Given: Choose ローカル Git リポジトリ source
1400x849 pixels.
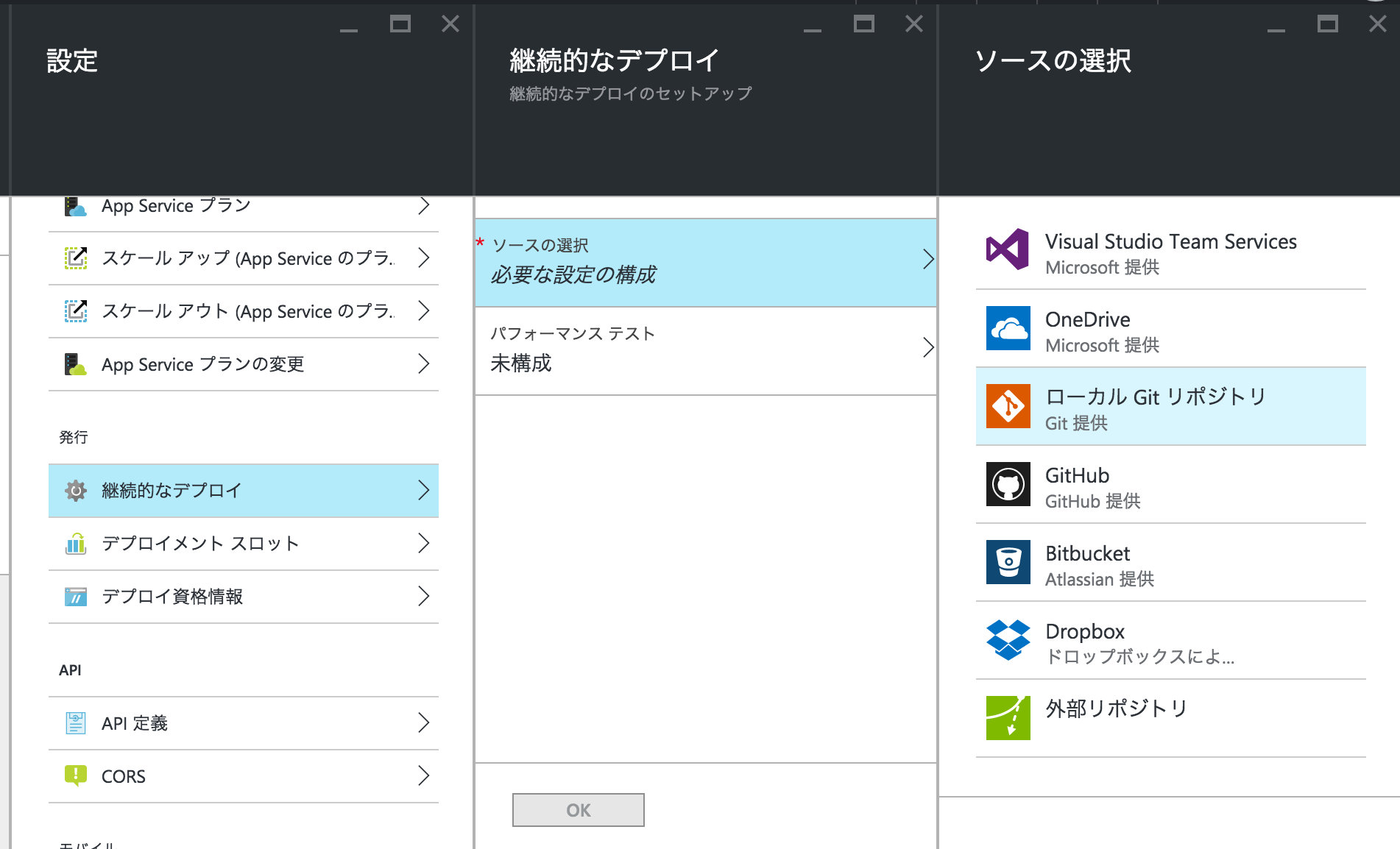Looking at the screenshot, I should click(x=1171, y=406).
